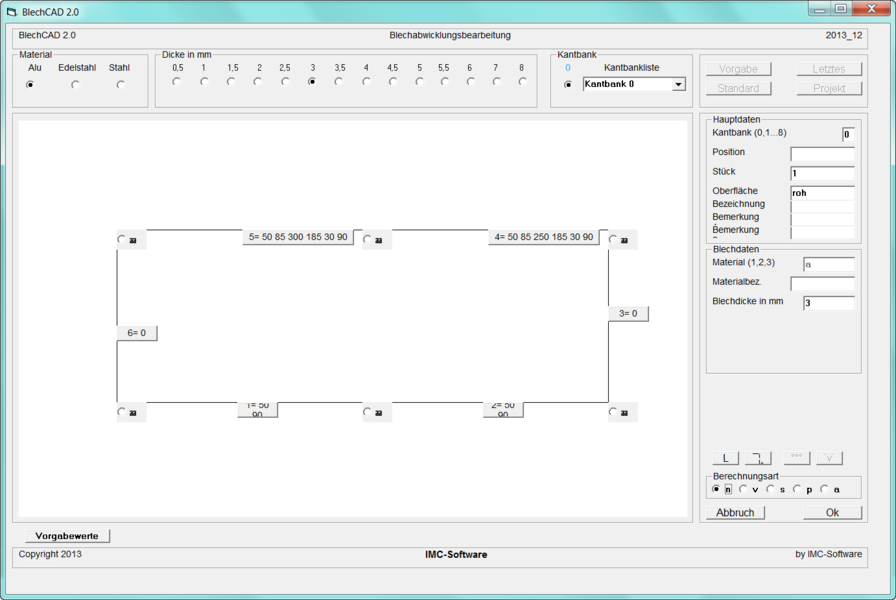Choose sheet thickness 0,5 mm
This screenshot has width=896, height=600.
[x=177, y=82]
